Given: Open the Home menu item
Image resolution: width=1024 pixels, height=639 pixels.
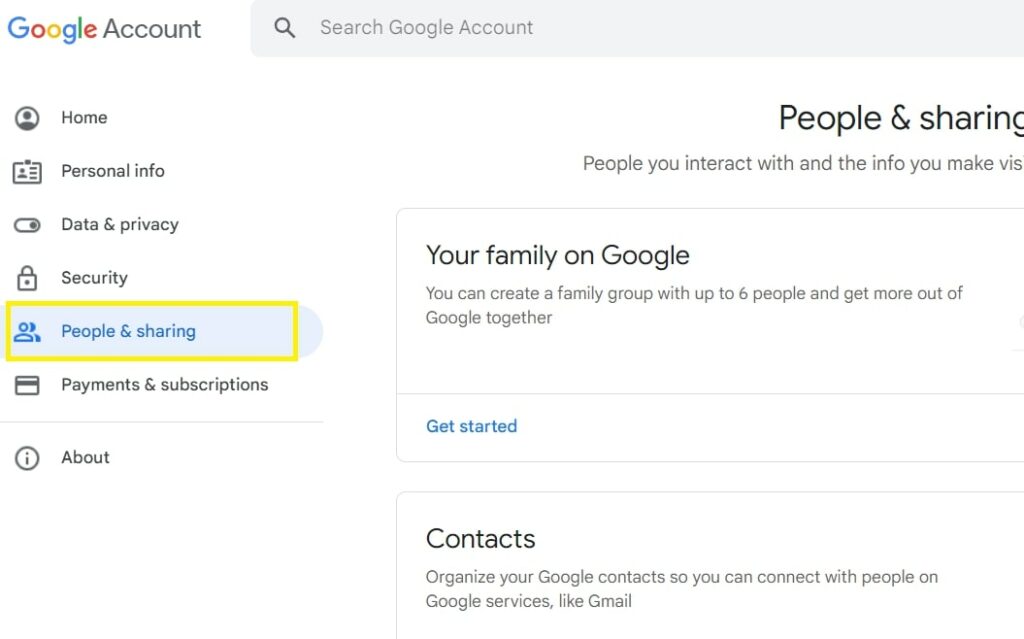Looking at the screenshot, I should click(84, 118).
